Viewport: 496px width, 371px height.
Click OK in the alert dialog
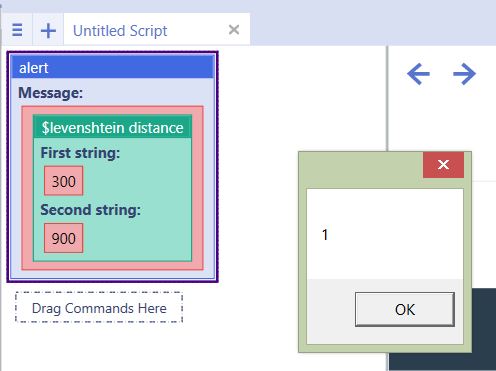point(405,309)
